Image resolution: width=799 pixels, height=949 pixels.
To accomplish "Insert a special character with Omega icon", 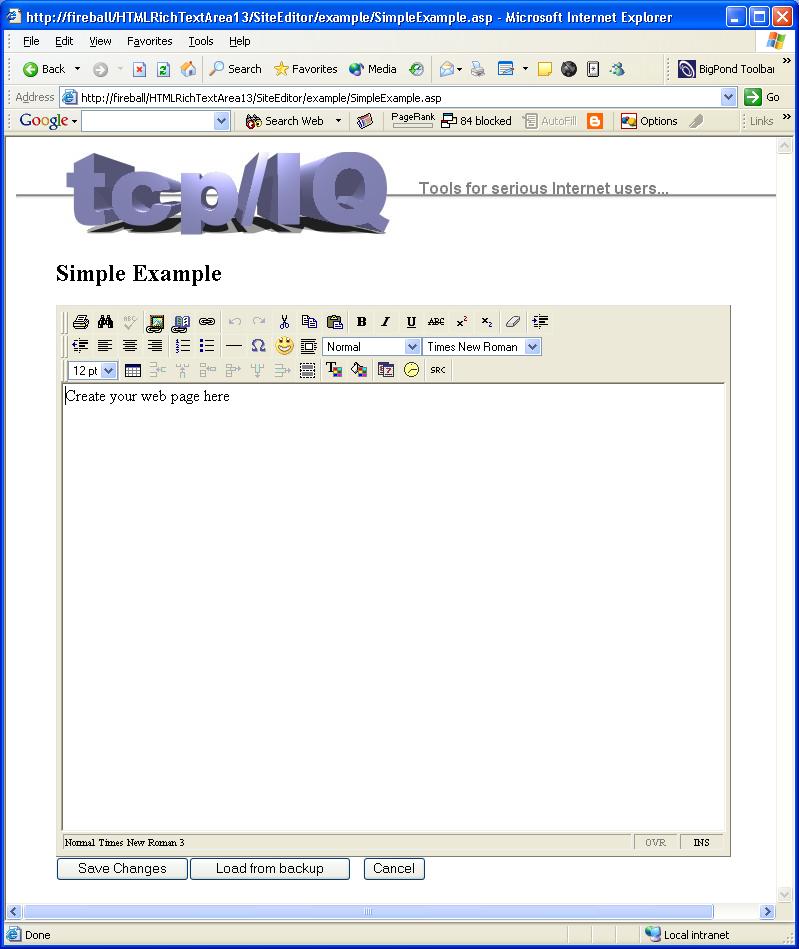I will coord(258,346).
